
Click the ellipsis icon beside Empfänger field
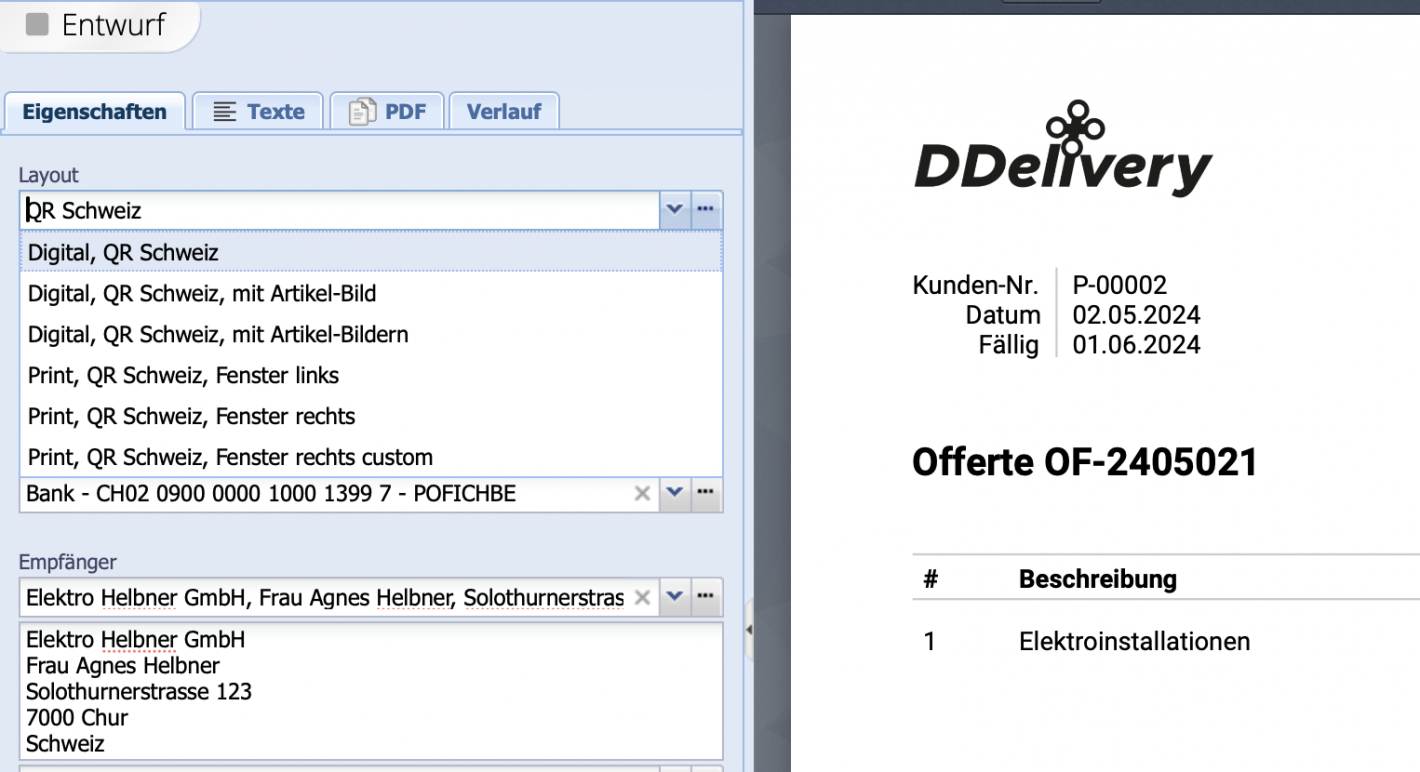point(706,597)
